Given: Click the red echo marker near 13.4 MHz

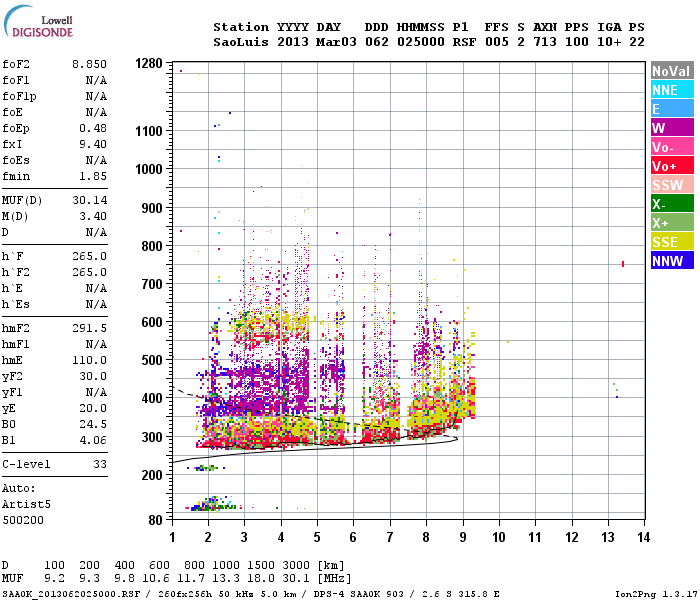Looking at the screenshot, I should [623, 264].
